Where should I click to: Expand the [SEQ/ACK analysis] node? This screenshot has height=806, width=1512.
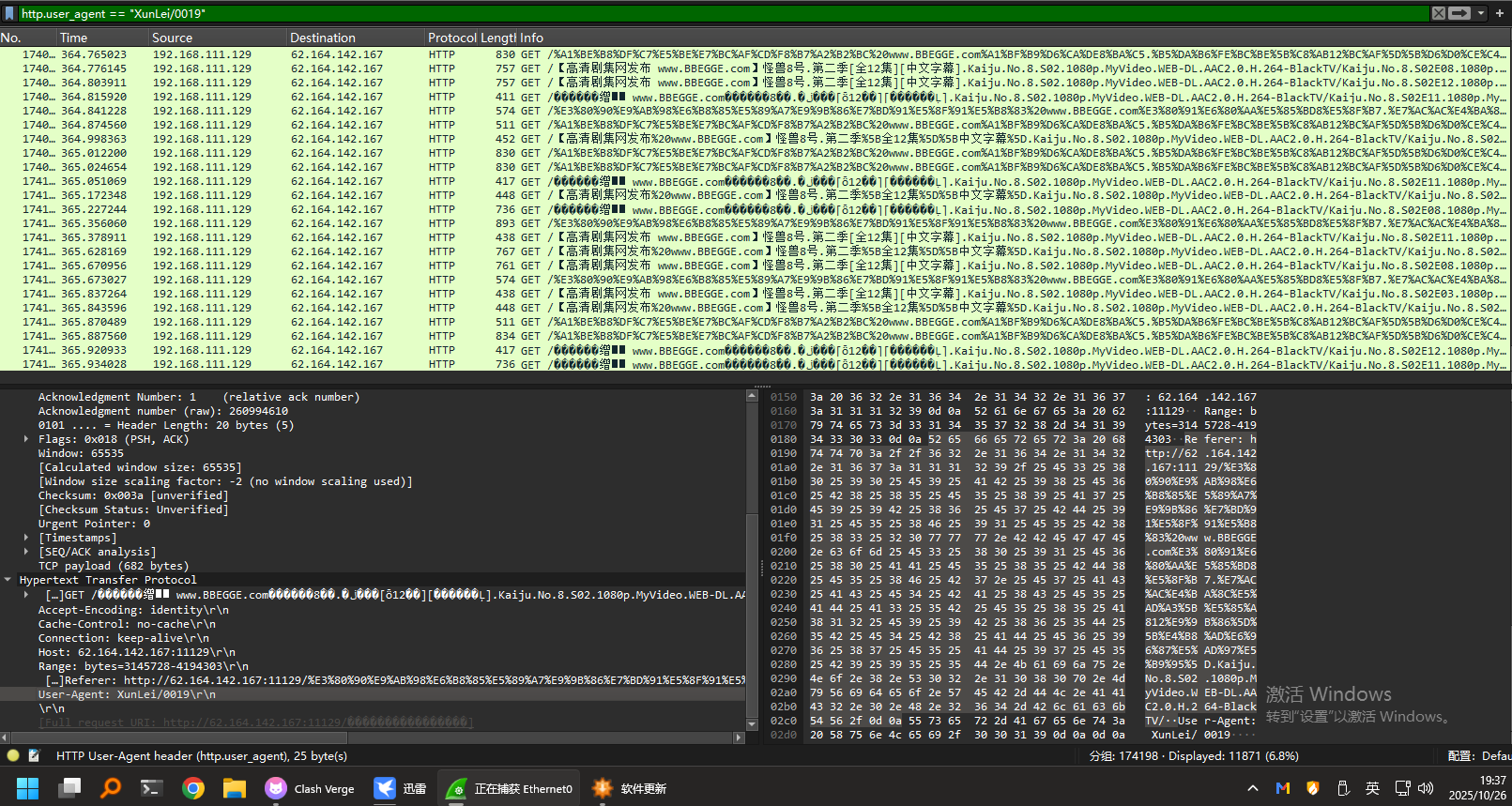(x=26, y=552)
